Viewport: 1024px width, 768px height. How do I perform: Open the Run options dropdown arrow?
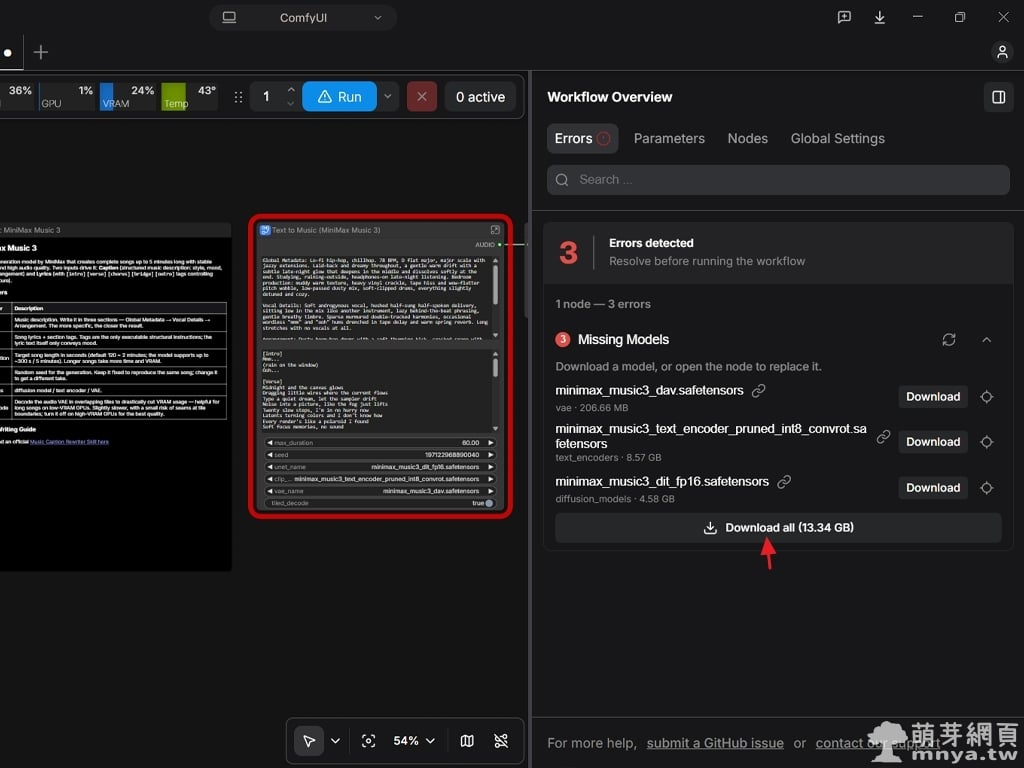pos(387,97)
